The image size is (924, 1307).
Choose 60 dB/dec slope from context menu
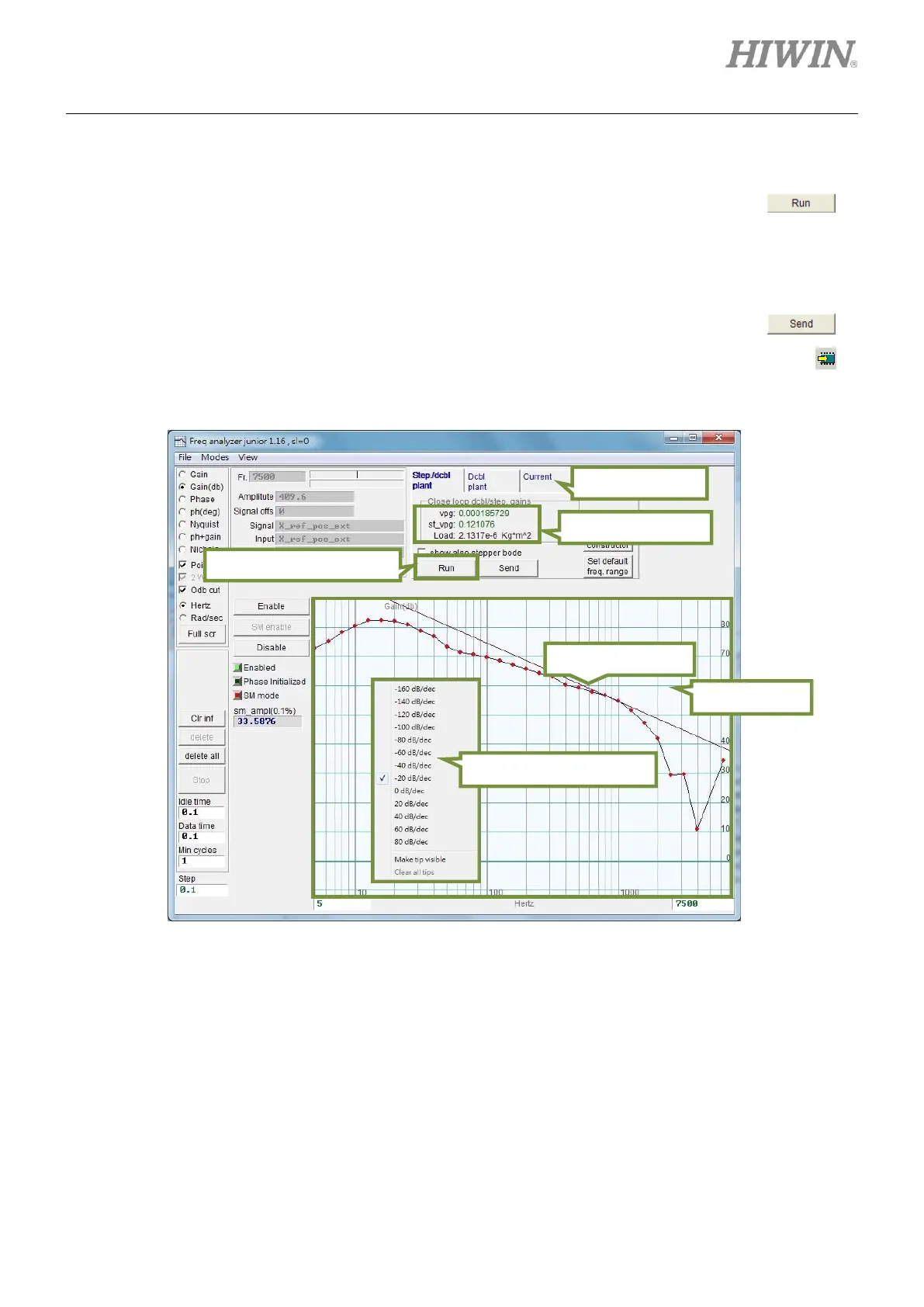[x=411, y=829]
